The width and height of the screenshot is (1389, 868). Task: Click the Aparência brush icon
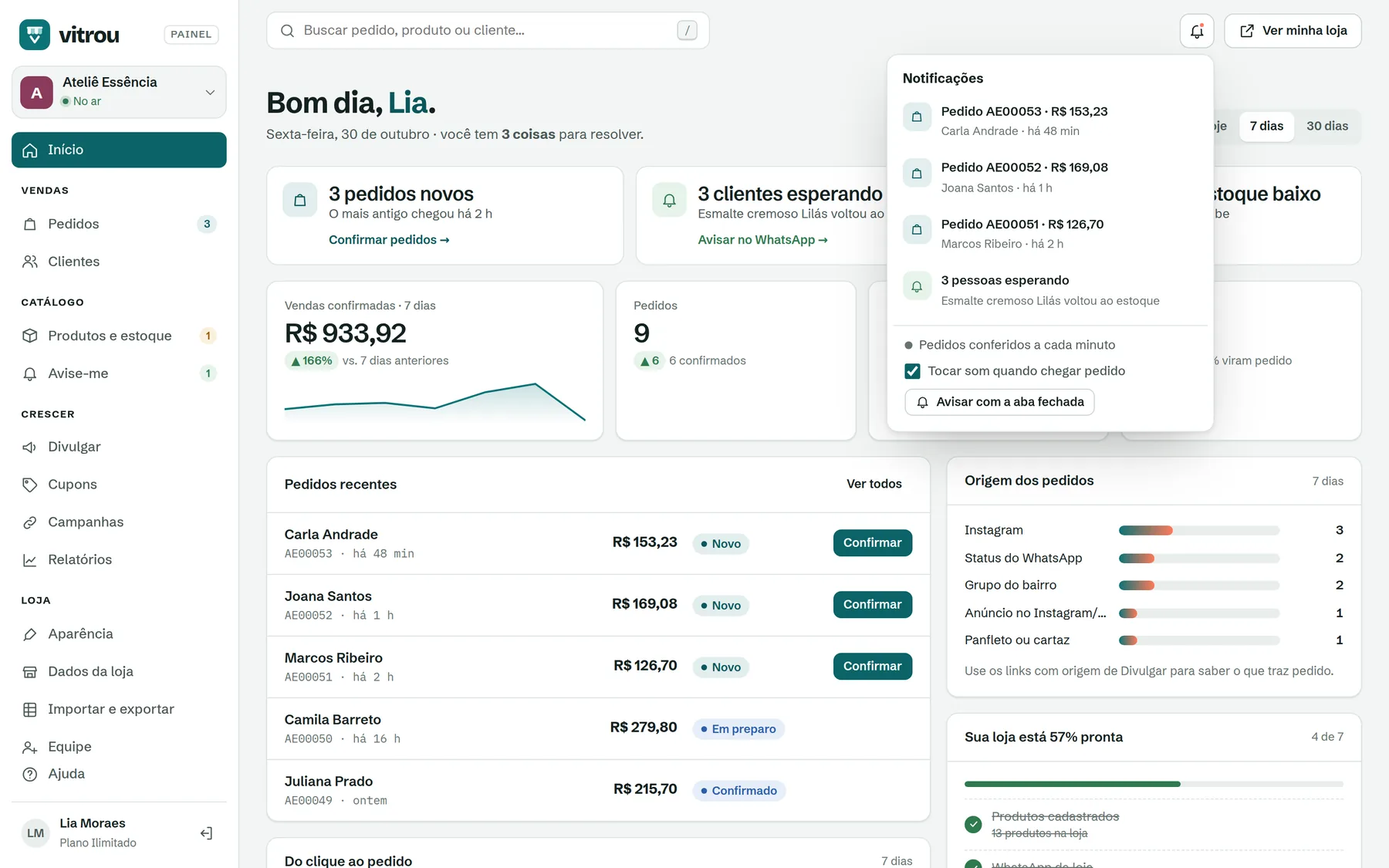(x=30, y=634)
